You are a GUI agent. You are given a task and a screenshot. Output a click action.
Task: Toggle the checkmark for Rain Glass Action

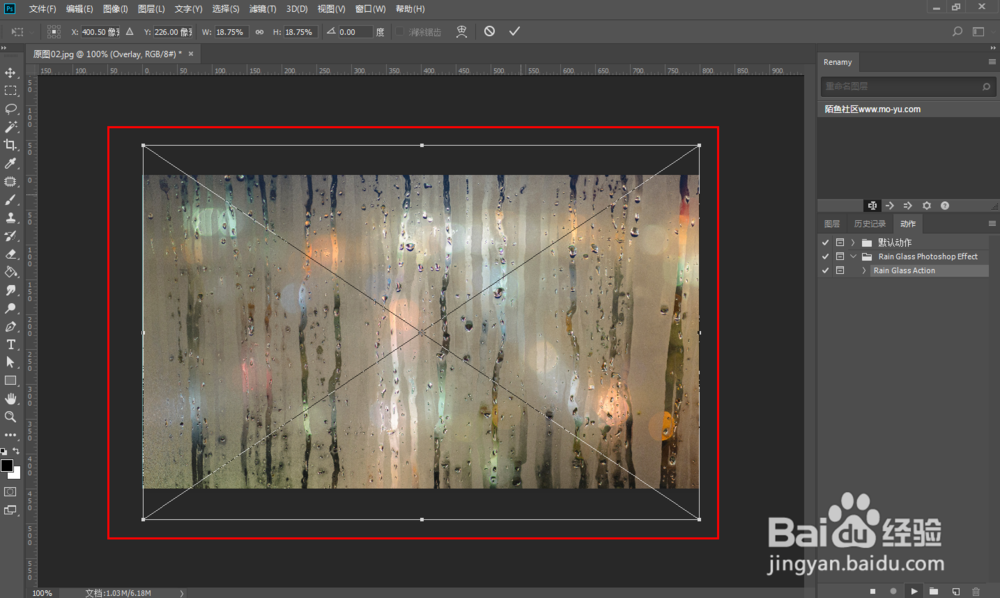pos(825,270)
